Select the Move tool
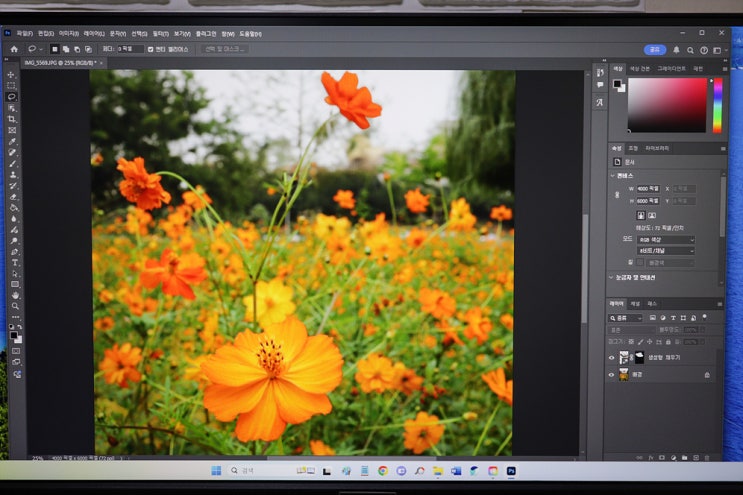 tap(12, 75)
